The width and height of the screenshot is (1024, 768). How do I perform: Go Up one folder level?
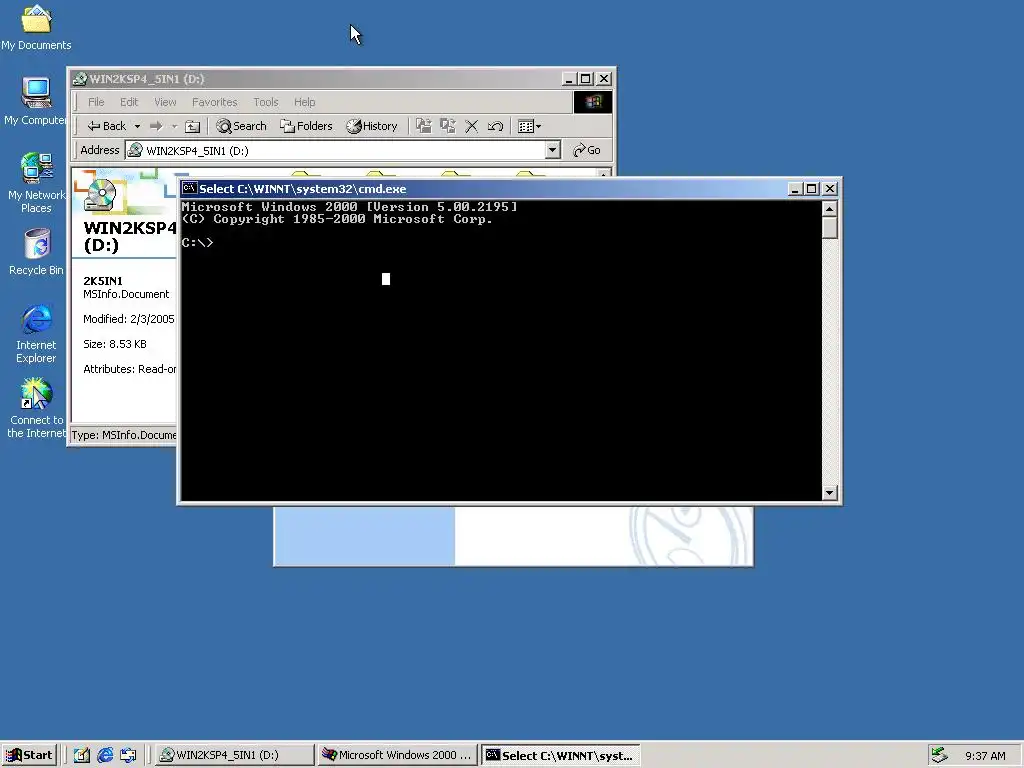(x=192, y=126)
